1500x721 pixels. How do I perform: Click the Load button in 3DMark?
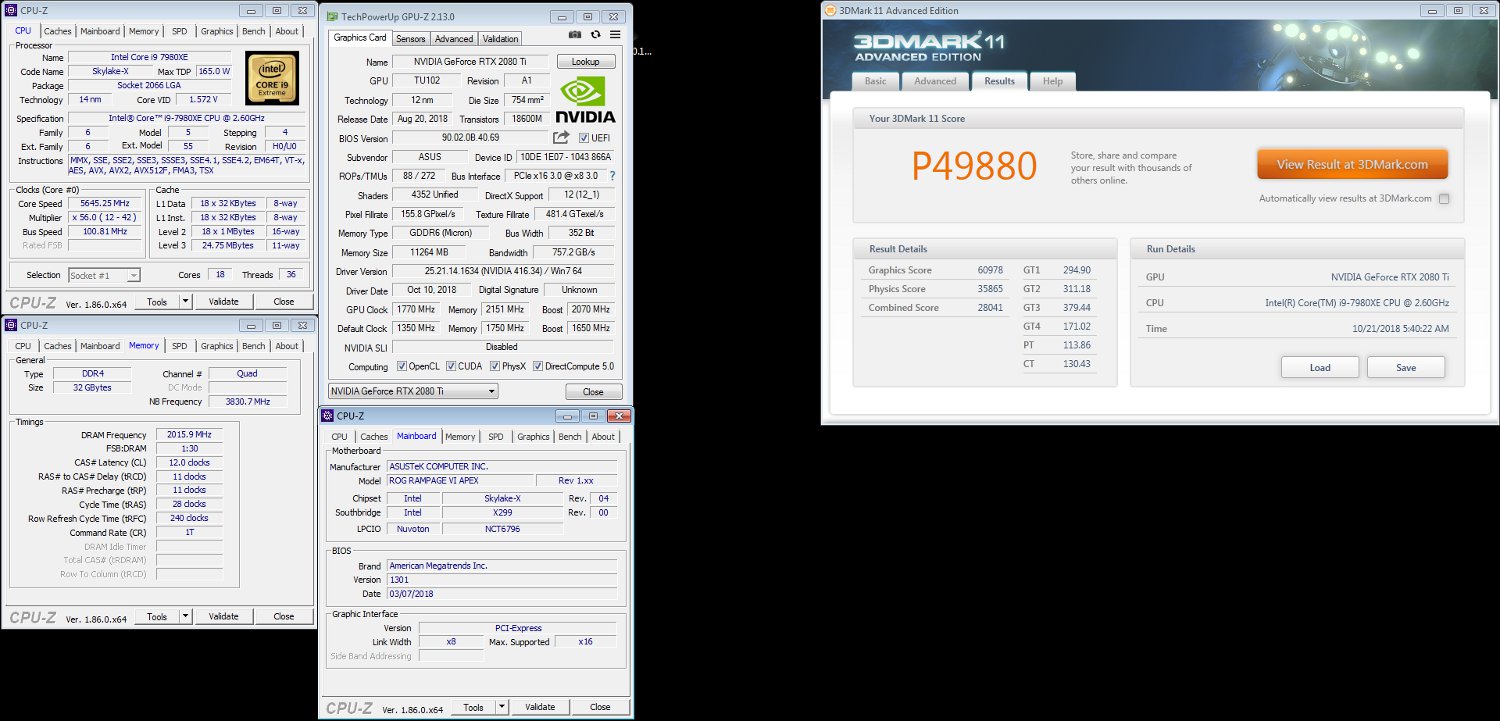(1320, 367)
